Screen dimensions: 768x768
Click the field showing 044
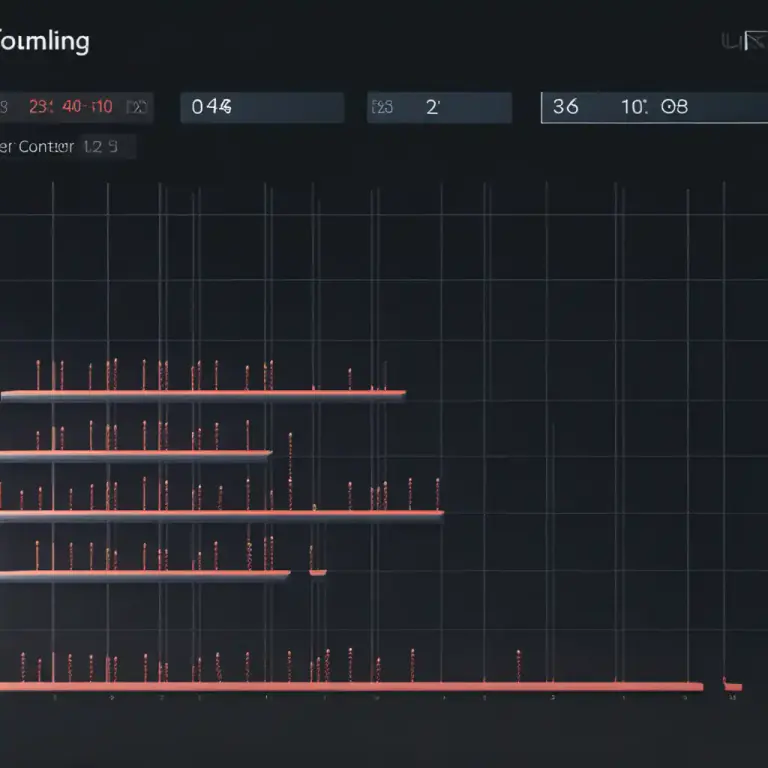(x=262, y=107)
